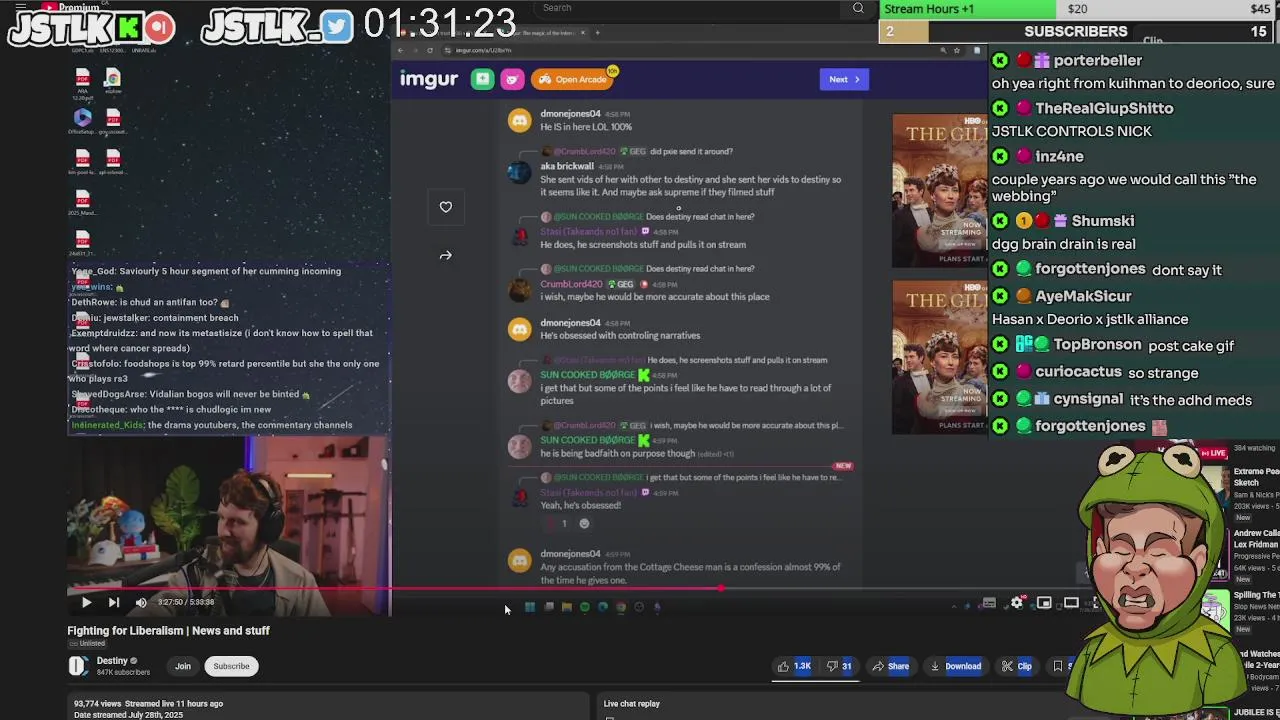Click the thumbs-up reaction count under Stasi message
The height and width of the screenshot is (720, 1280).
click(558, 523)
